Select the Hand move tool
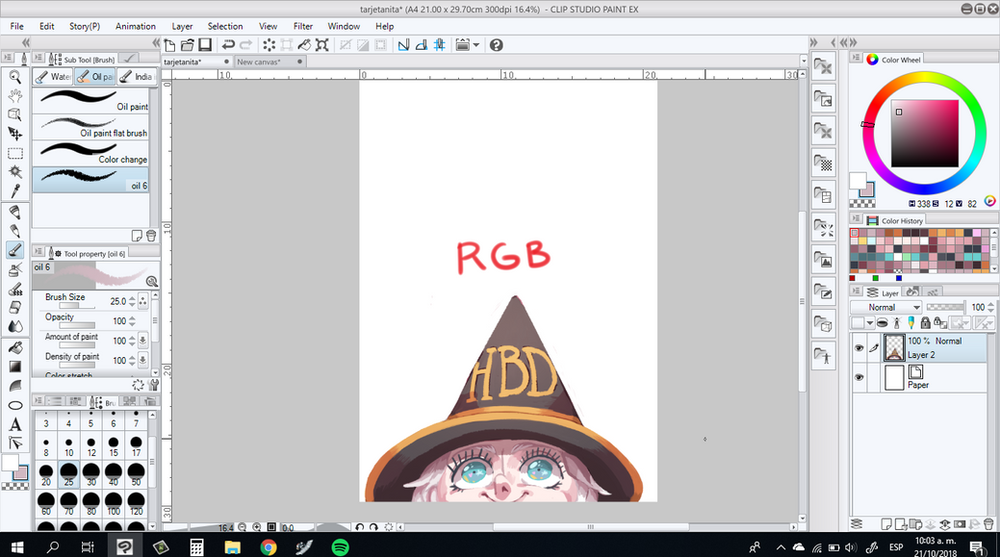The image size is (1000, 557). pos(15,96)
